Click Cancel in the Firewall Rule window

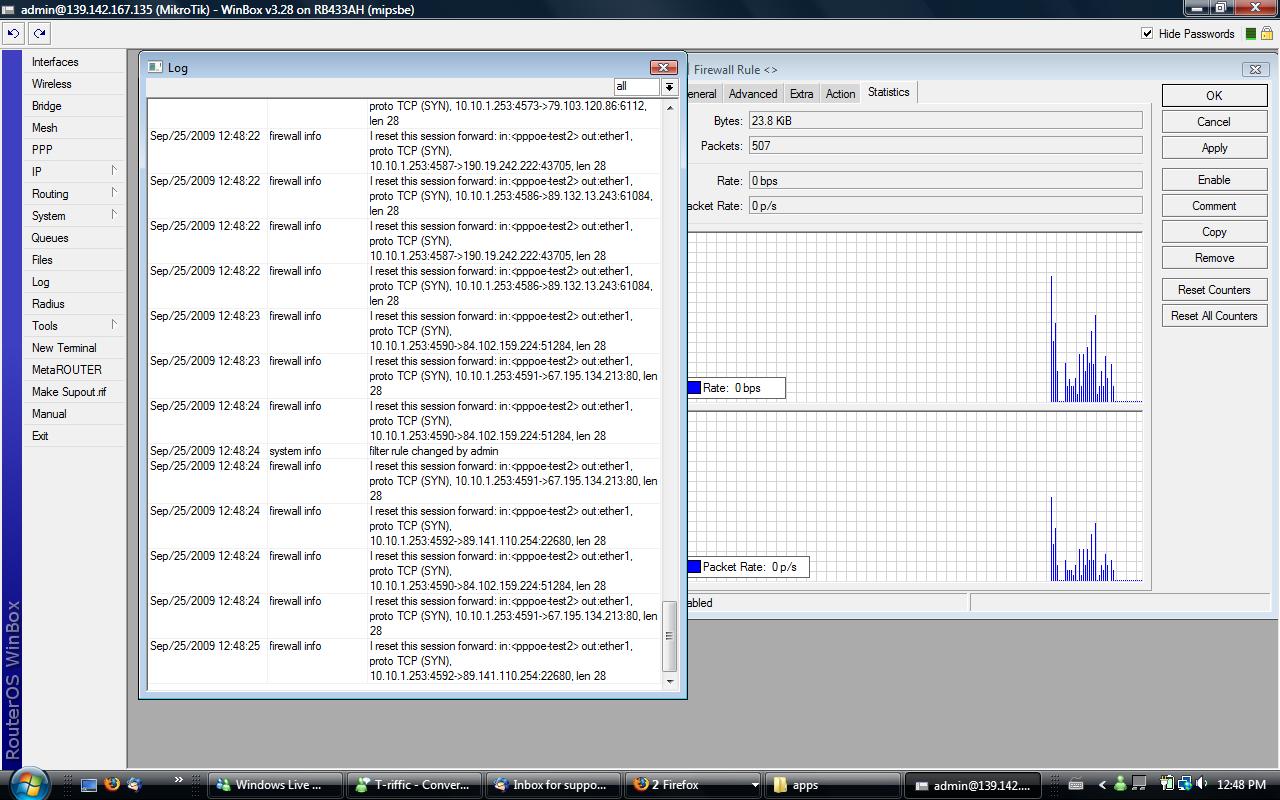pyautogui.click(x=1214, y=122)
